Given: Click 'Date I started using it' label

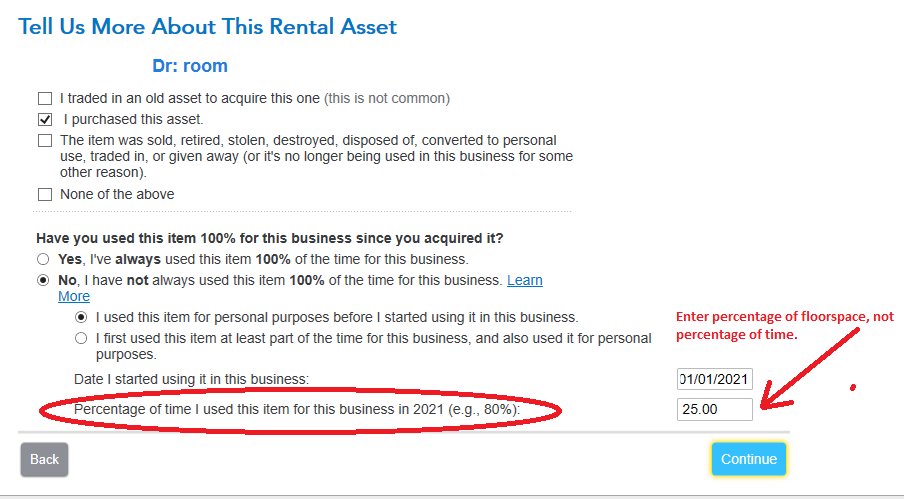Looking at the screenshot, I should pos(191,379).
